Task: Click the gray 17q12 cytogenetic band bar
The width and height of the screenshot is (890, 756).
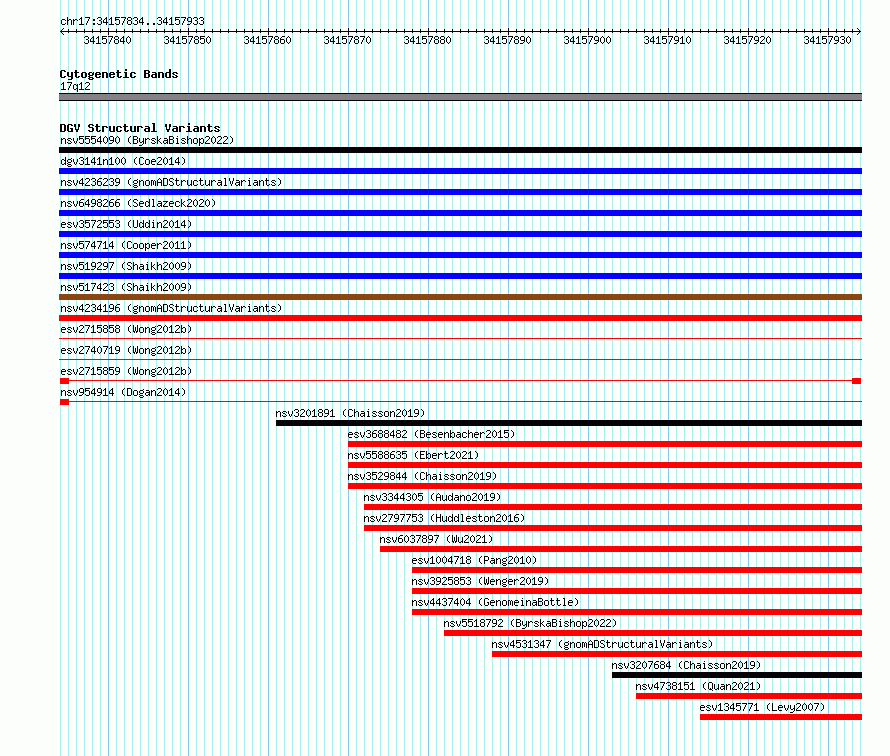Action: pos(460,97)
